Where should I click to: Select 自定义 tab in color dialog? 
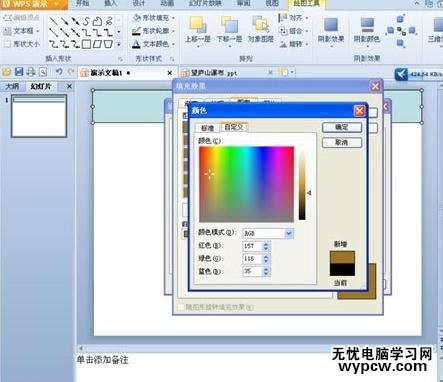tap(234, 127)
